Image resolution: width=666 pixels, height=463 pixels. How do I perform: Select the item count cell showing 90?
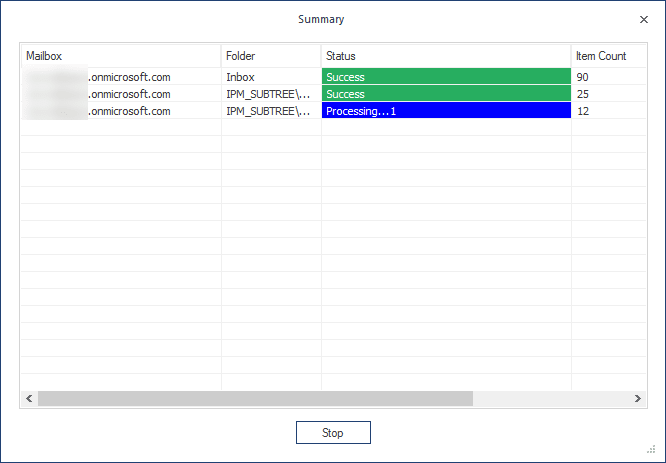click(609, 77)
